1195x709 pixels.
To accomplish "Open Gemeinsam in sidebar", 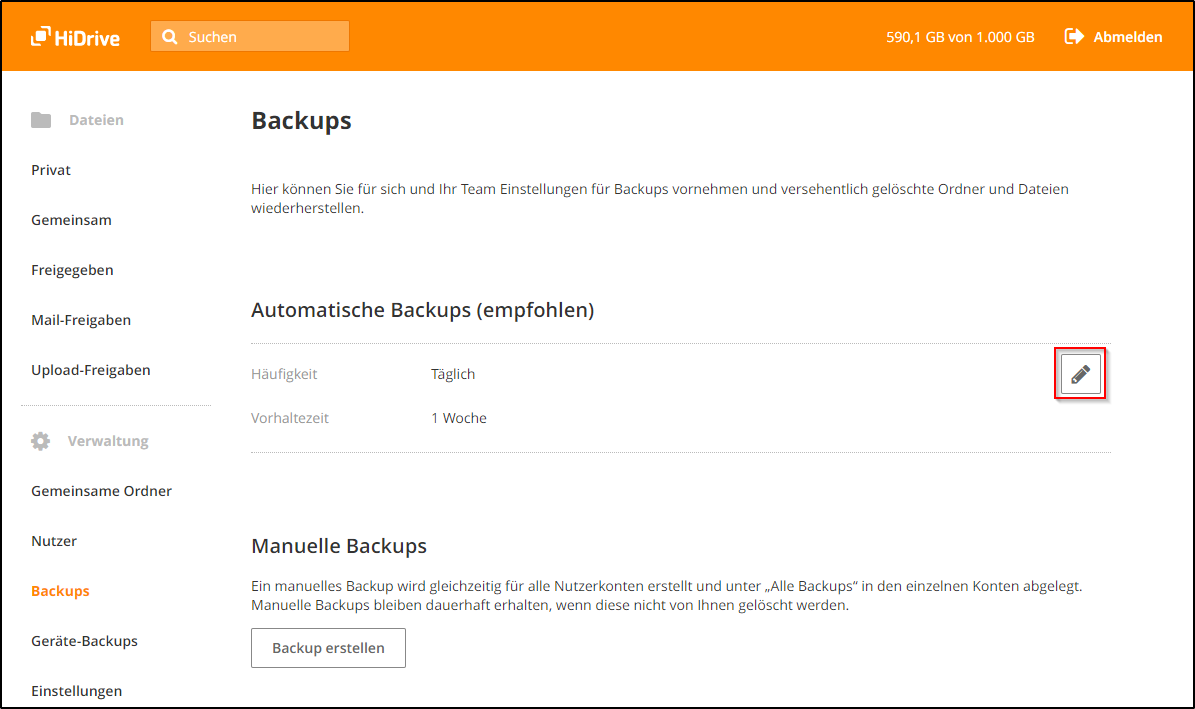I will click(x=72, y=220).
